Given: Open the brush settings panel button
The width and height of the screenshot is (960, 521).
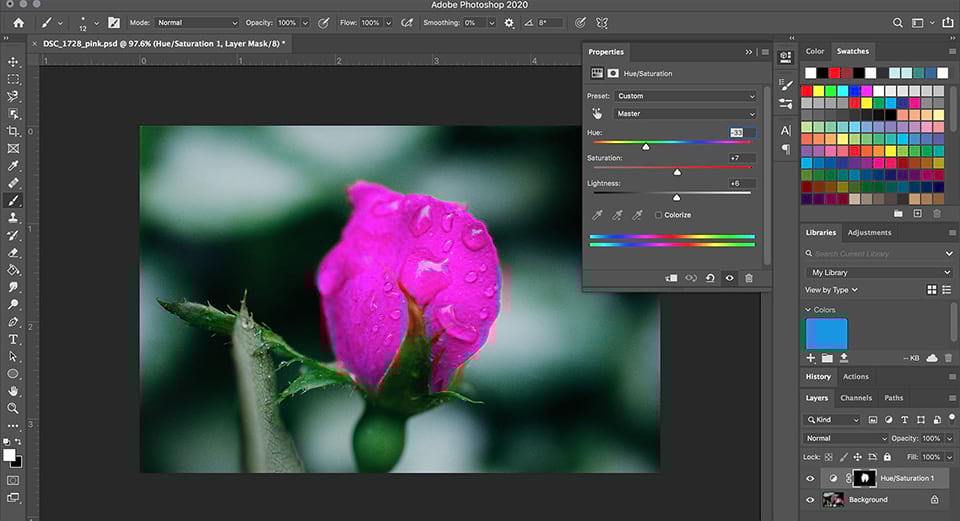Looking at the screenshot, I should [x=114, y=23].
